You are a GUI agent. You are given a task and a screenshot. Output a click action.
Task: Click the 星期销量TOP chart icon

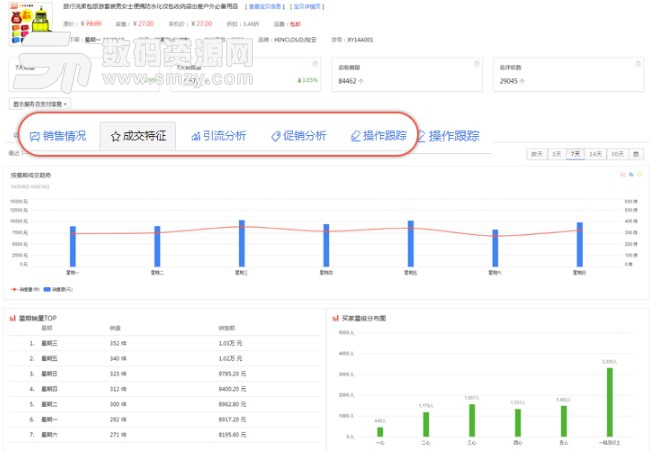coord(13,318)
